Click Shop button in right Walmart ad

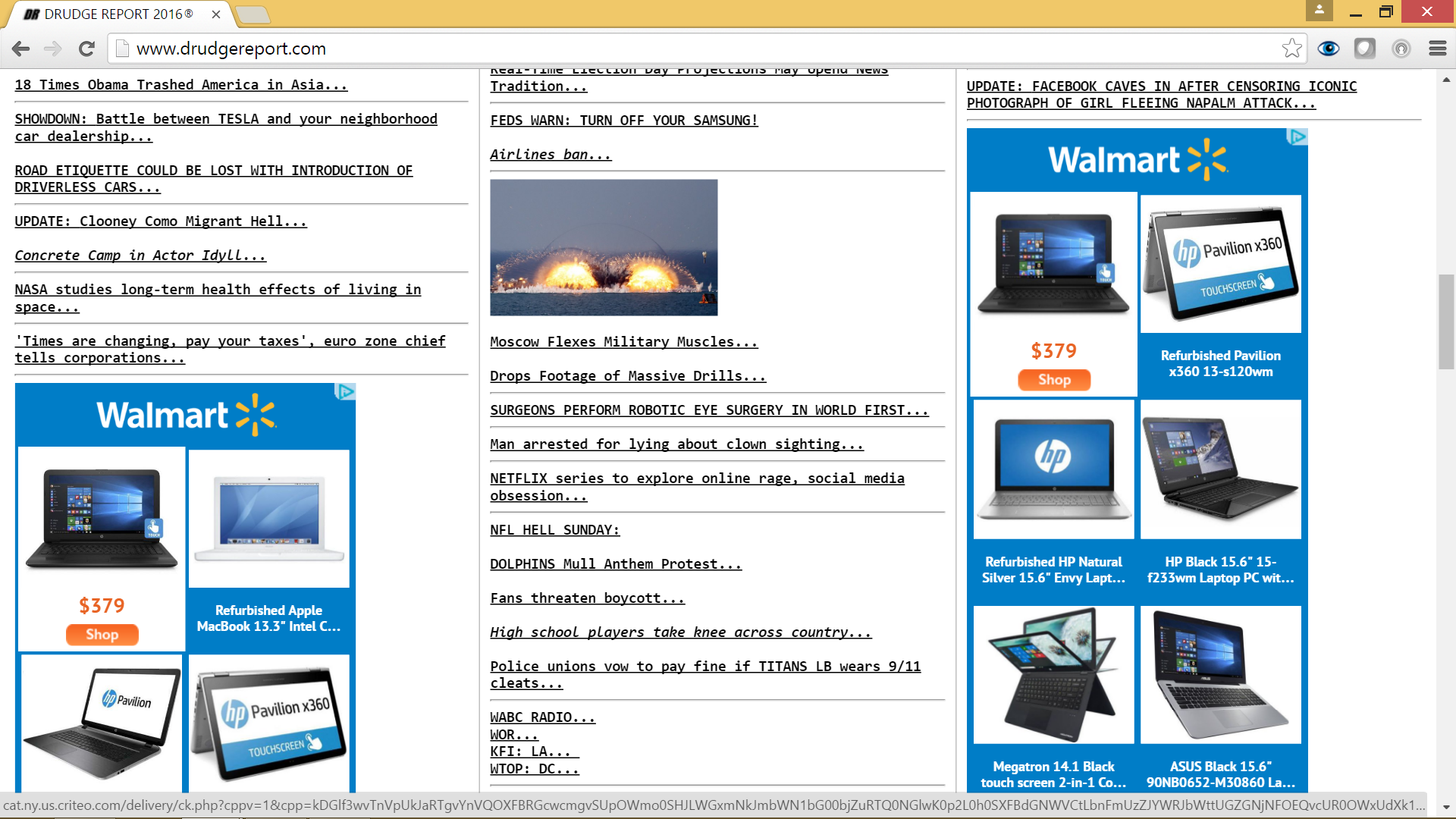click(x=1054, y=379)
